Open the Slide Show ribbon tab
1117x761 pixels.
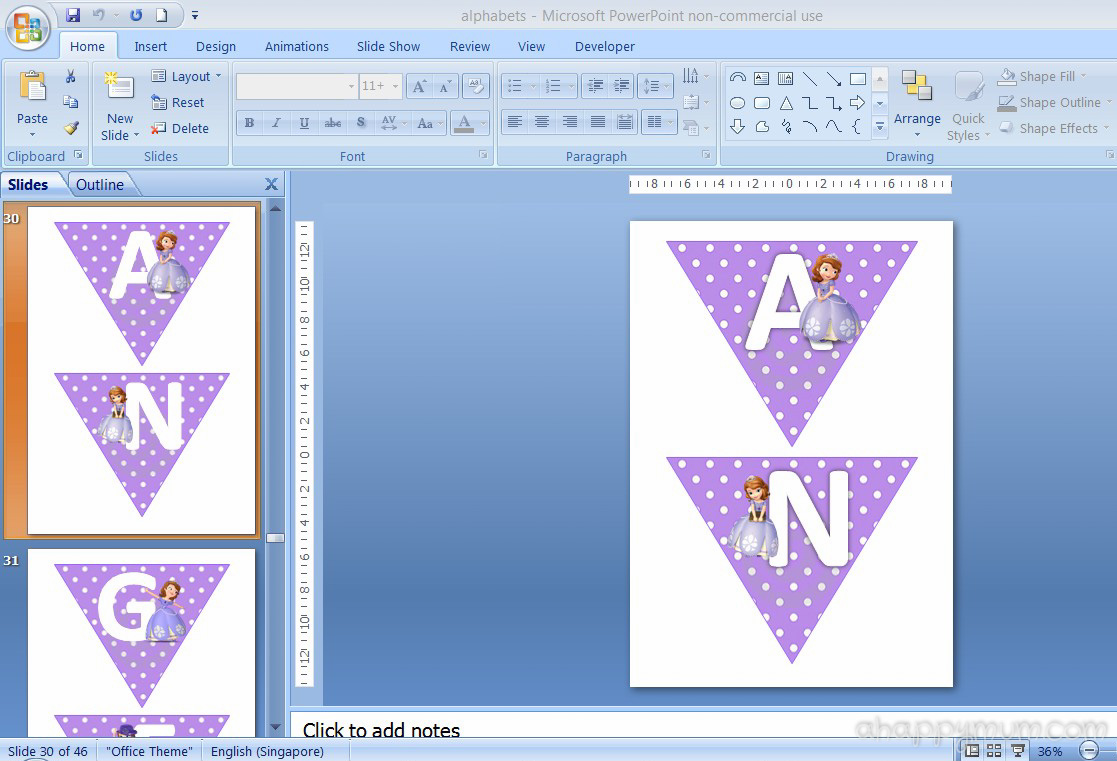tap(388, 46)
